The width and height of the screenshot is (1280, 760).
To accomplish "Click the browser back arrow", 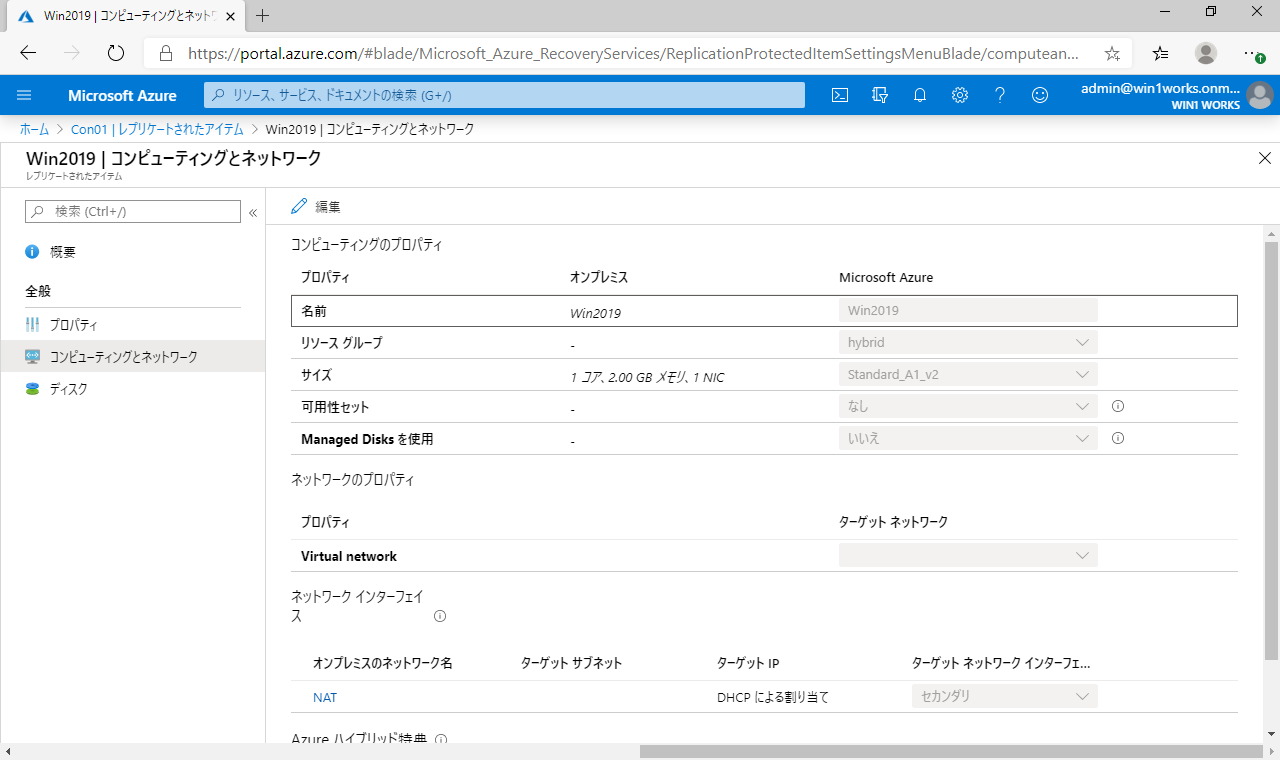I will 28,53.
